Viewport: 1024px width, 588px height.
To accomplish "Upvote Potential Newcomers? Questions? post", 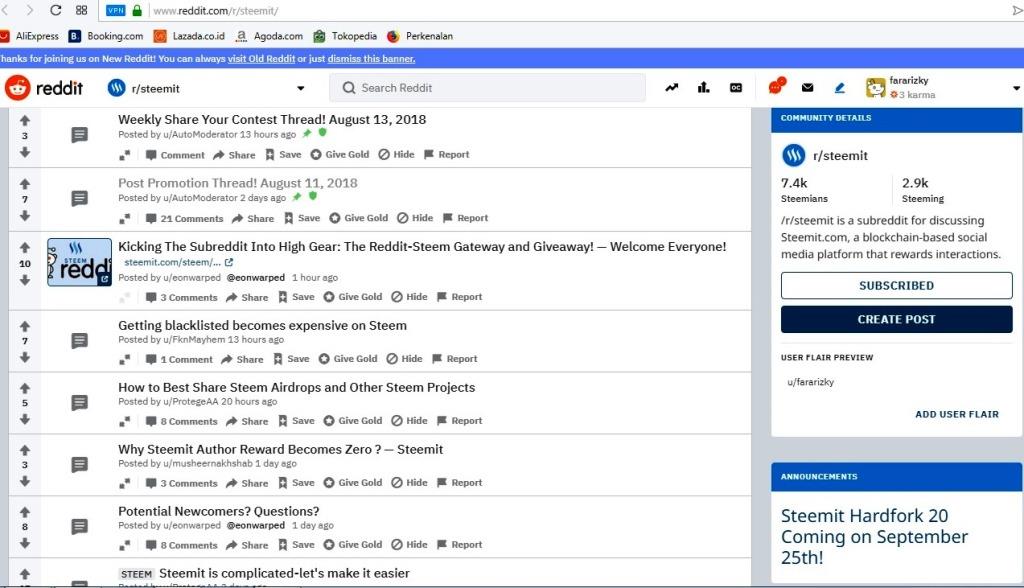I will (x=25, y=512).
